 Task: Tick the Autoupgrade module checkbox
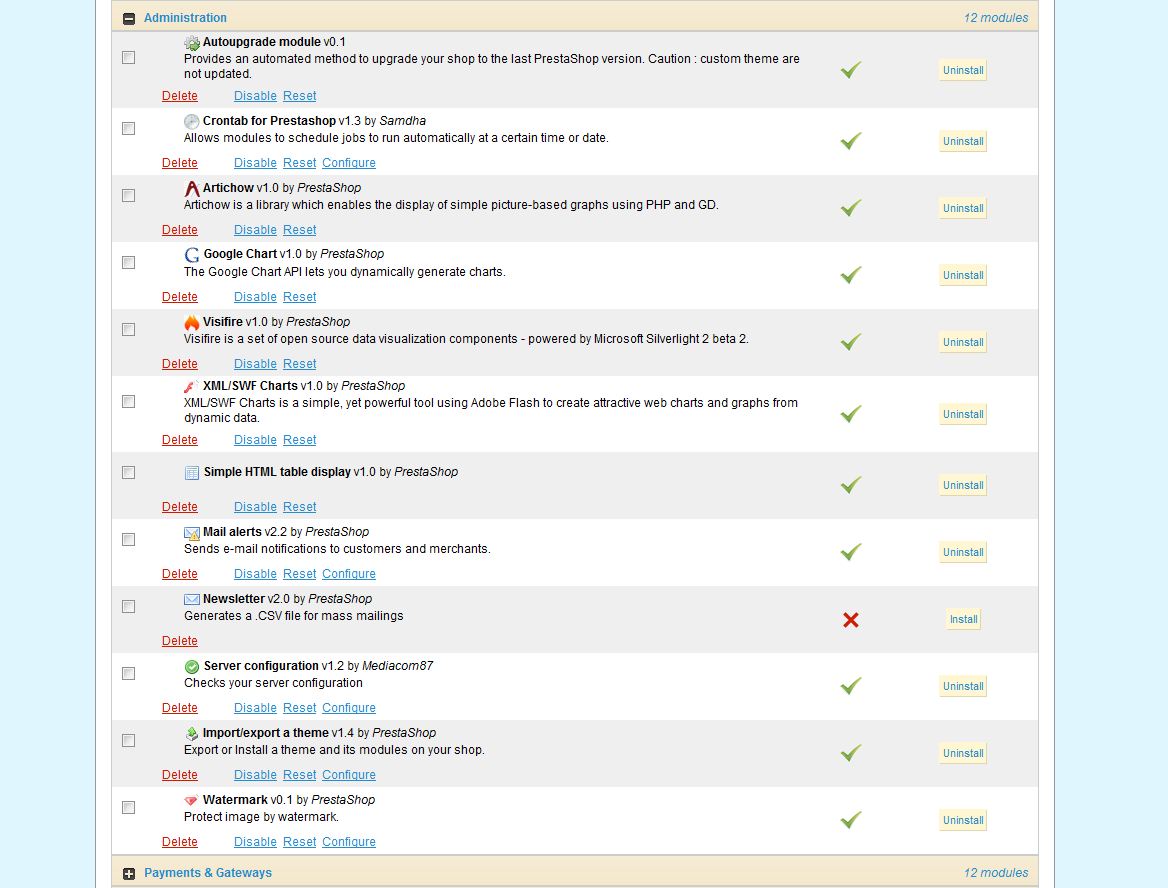[128, 57]
